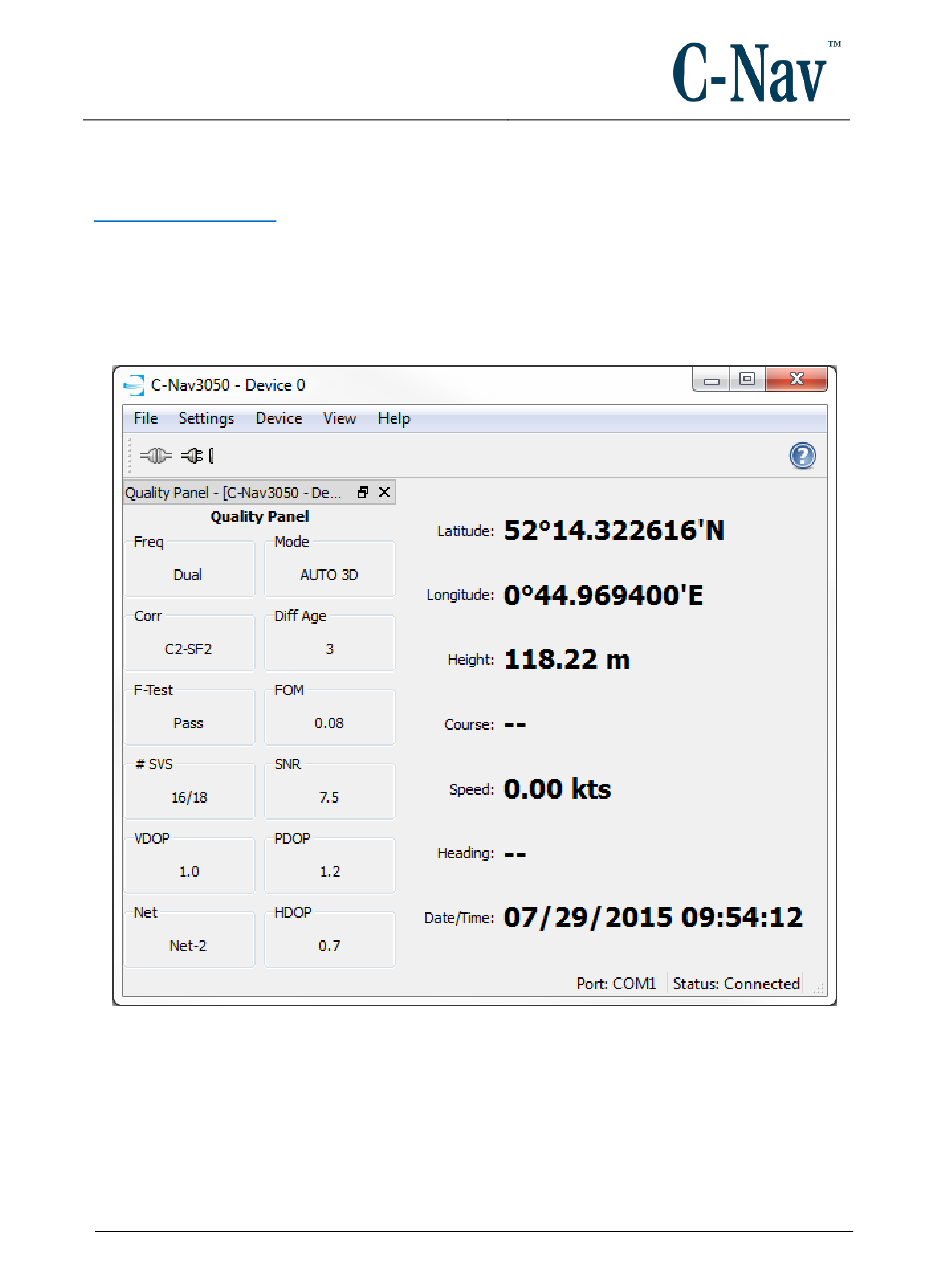
Task: Click the Corr value C2-SF2
Action: pos(188,649)
